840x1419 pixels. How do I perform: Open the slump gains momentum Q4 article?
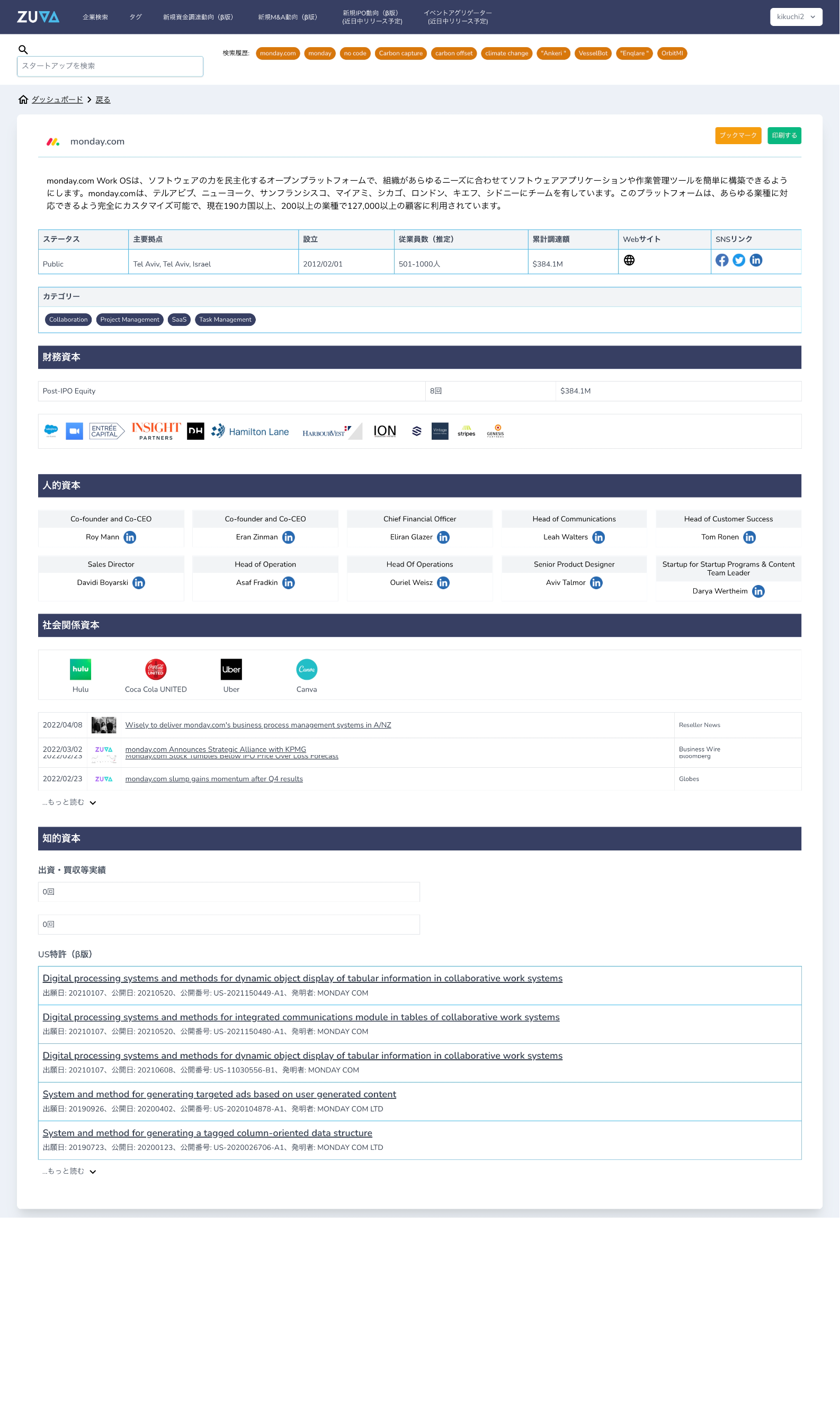pos(214,779)
